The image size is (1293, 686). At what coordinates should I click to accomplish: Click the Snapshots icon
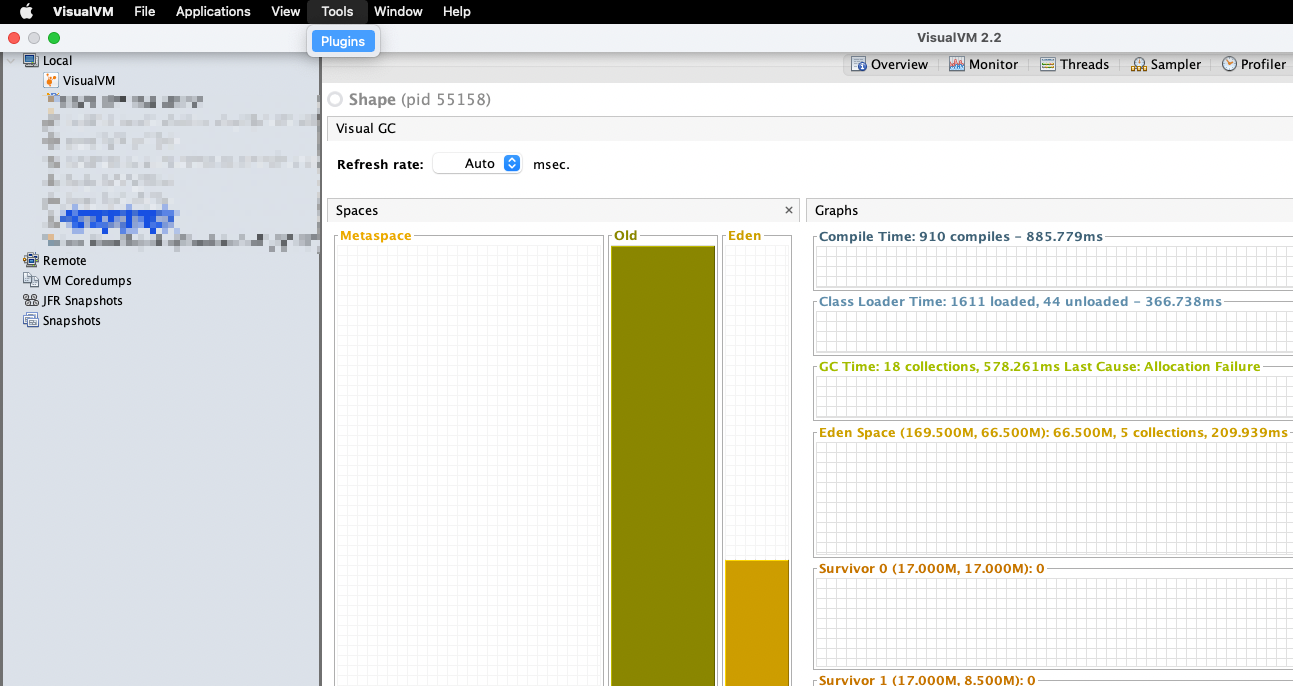(x=31, y=320)
